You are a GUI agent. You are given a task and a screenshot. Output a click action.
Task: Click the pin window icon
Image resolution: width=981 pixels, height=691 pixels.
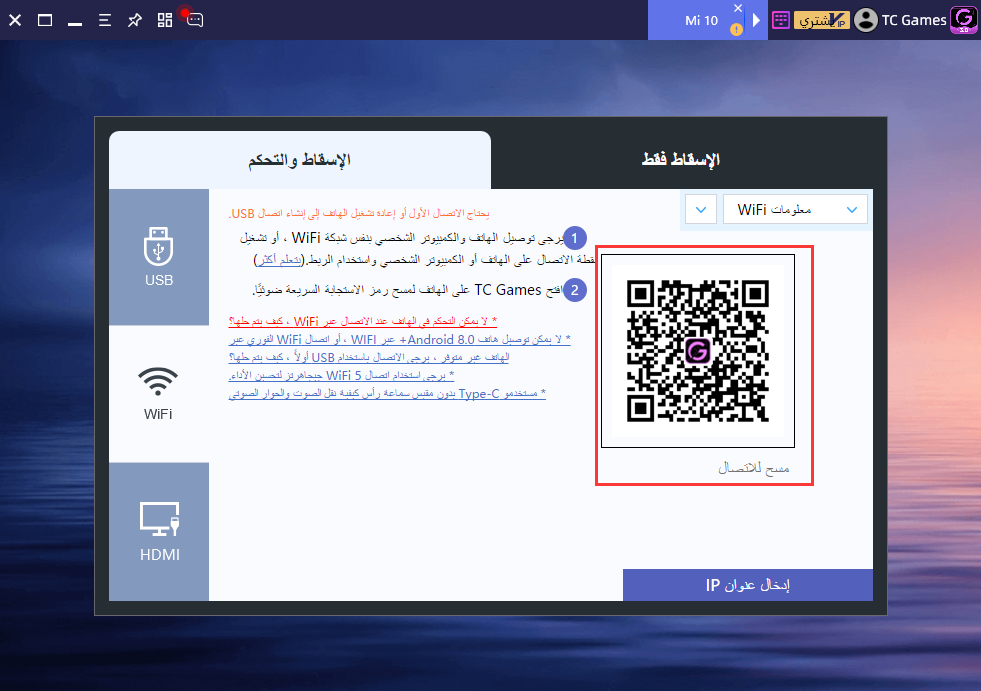[x=135, y=20]
